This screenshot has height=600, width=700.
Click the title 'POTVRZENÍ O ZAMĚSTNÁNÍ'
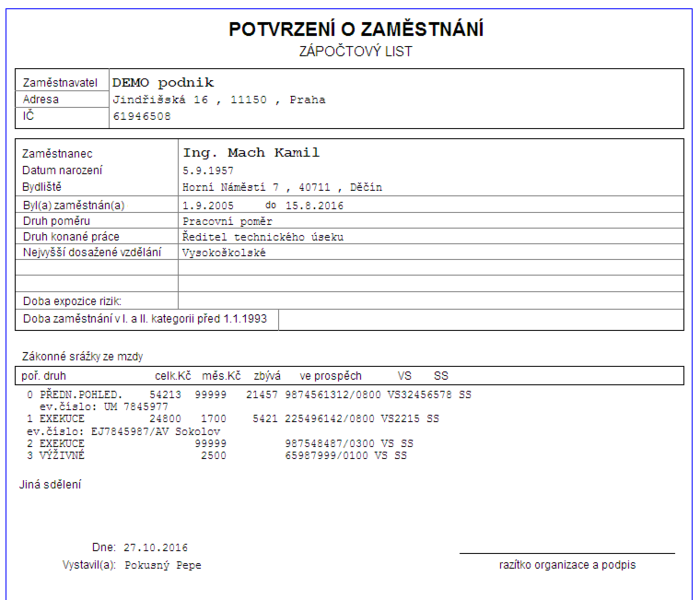tap(356, 29)
